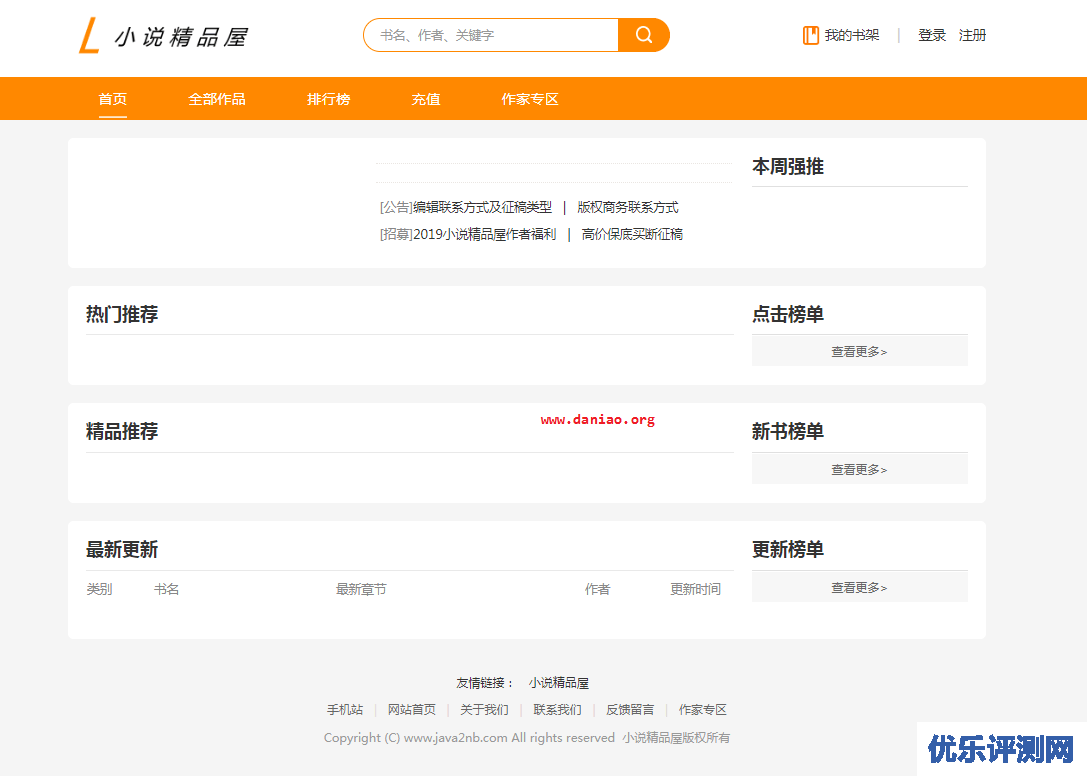Click 查看更多 under 新书榜单

pos(860,469)
